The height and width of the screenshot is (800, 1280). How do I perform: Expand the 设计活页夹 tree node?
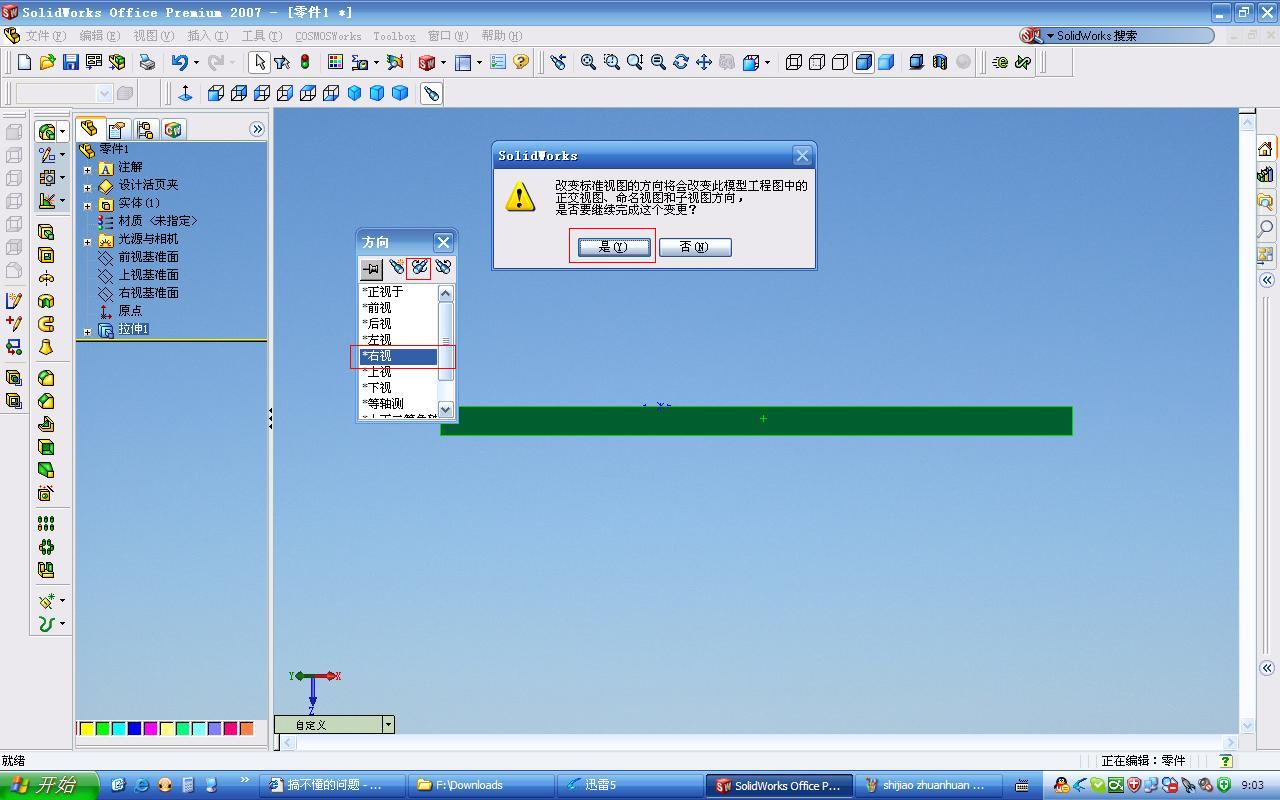88,187
